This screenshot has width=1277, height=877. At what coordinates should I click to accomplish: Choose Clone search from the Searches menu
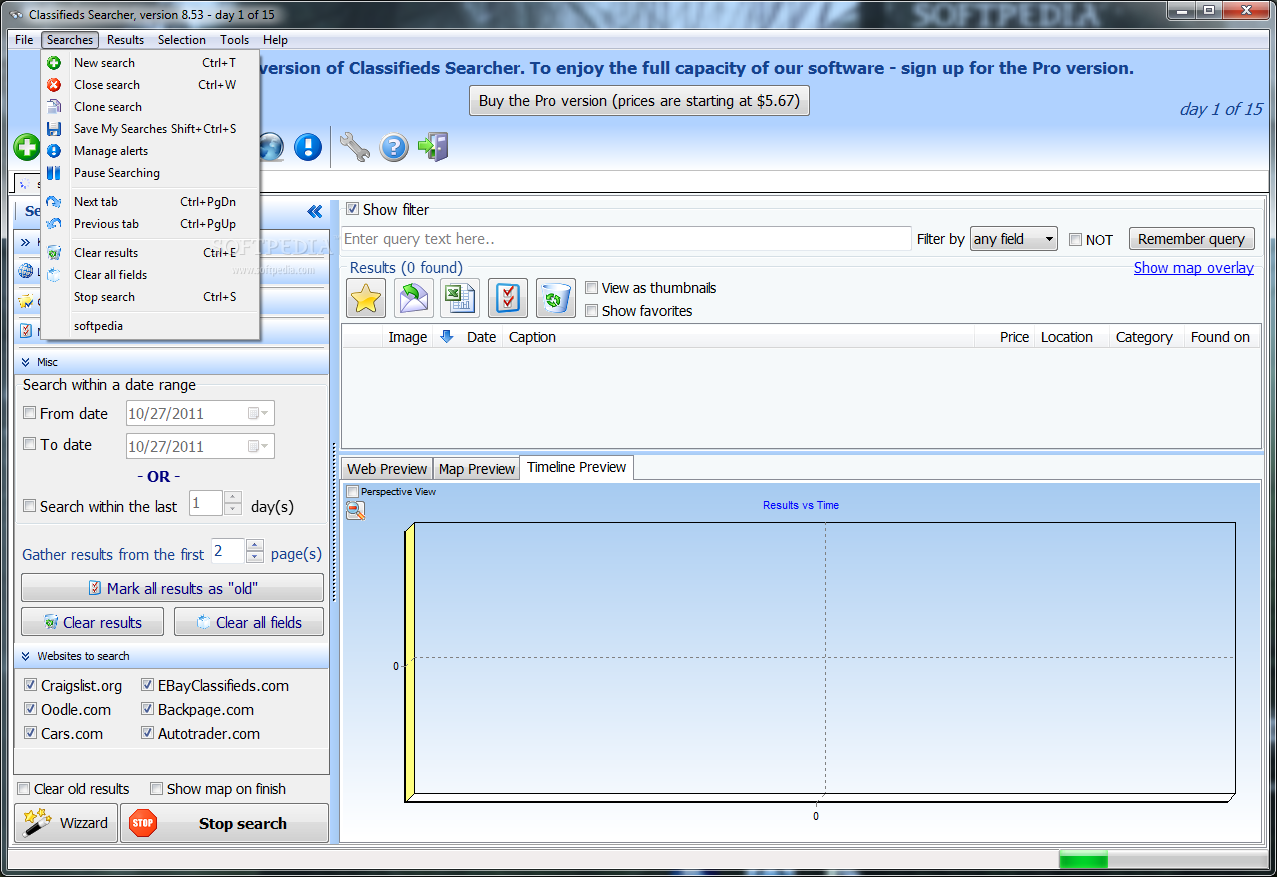(150, 107)
